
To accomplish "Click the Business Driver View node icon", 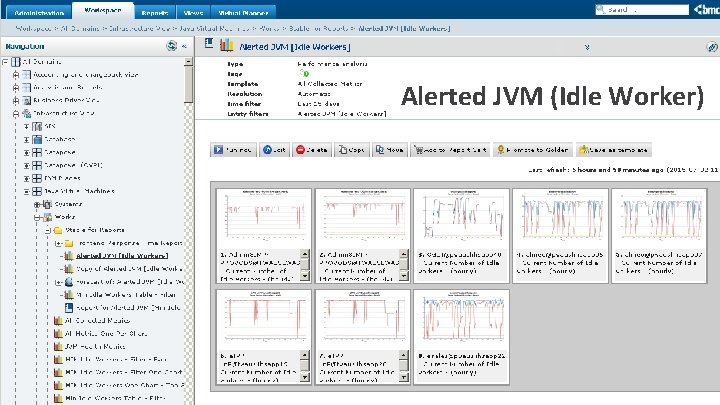I will pyautogui.click(x=27, y=100).
